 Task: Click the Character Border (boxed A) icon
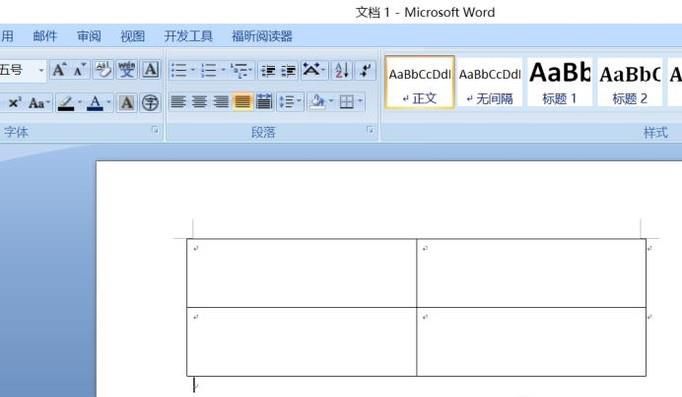[150, 70]
